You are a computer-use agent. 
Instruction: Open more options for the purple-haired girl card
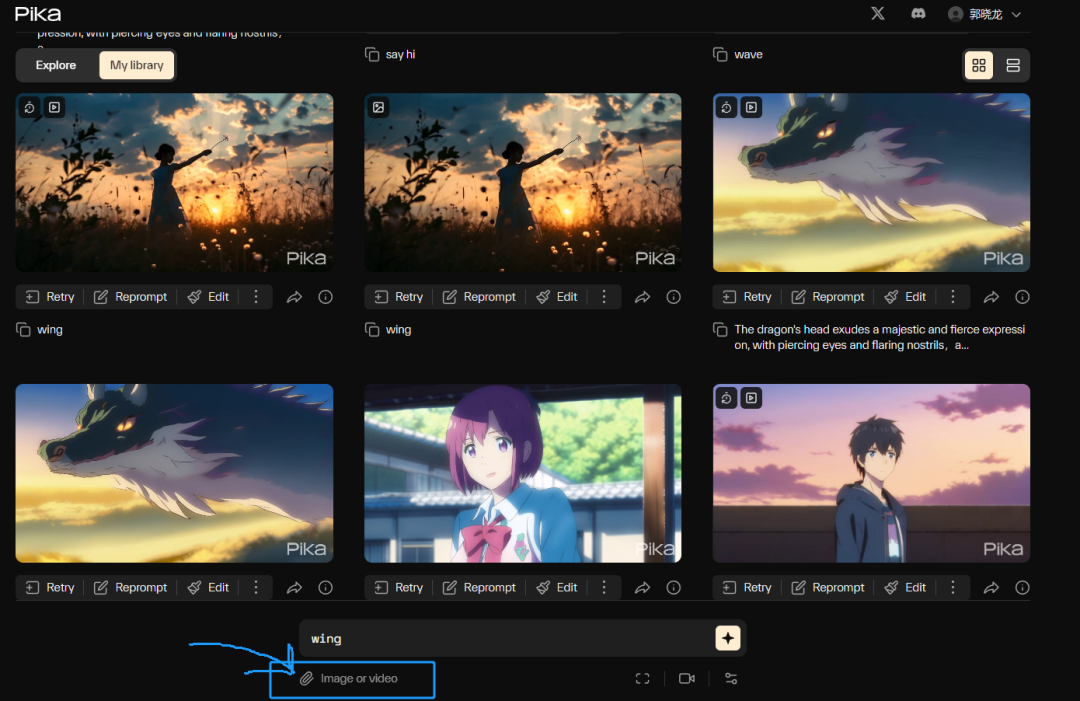(x=604, y=587)
